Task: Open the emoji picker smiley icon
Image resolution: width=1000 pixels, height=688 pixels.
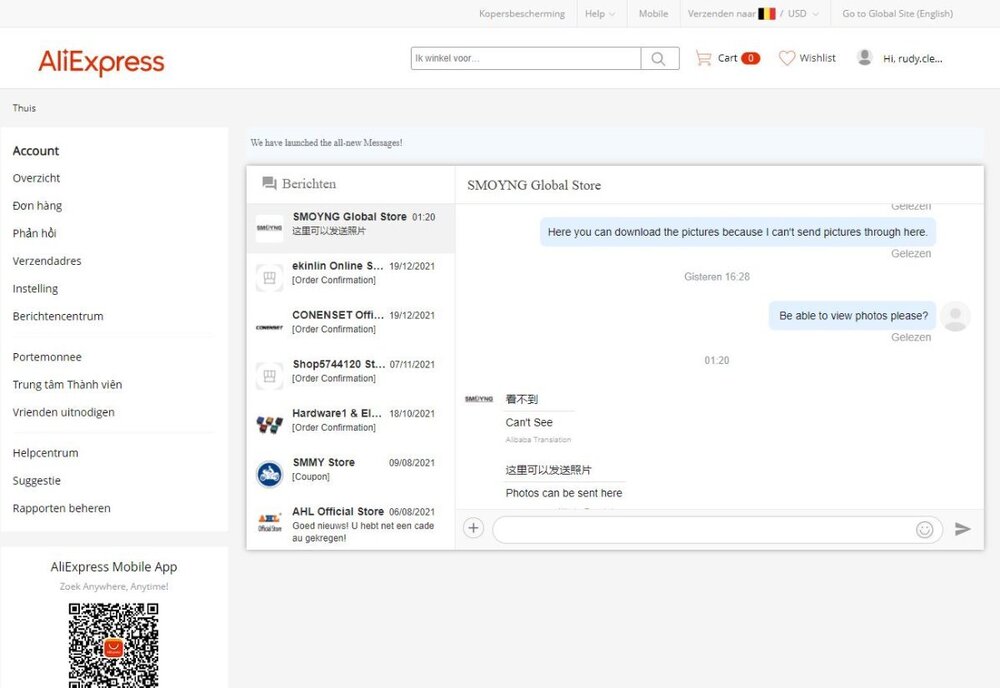Action: 924,529
